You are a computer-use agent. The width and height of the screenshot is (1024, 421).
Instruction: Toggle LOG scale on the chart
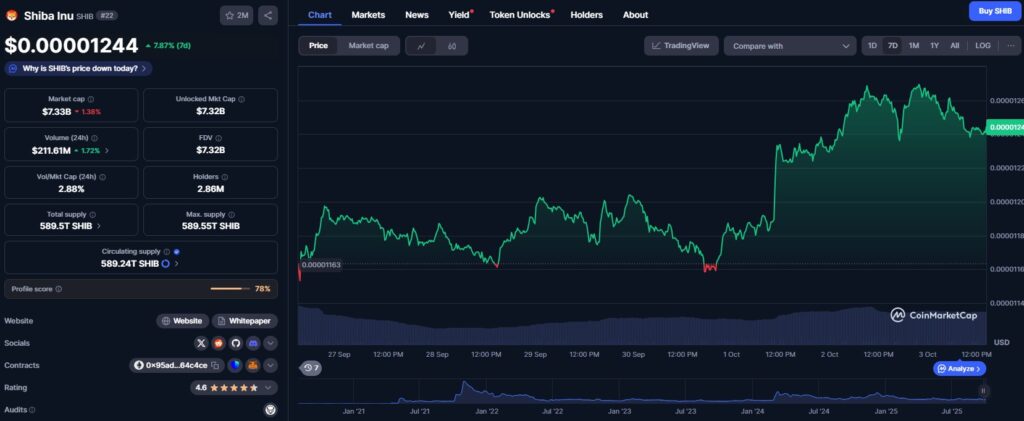click(x=983, y=46)
